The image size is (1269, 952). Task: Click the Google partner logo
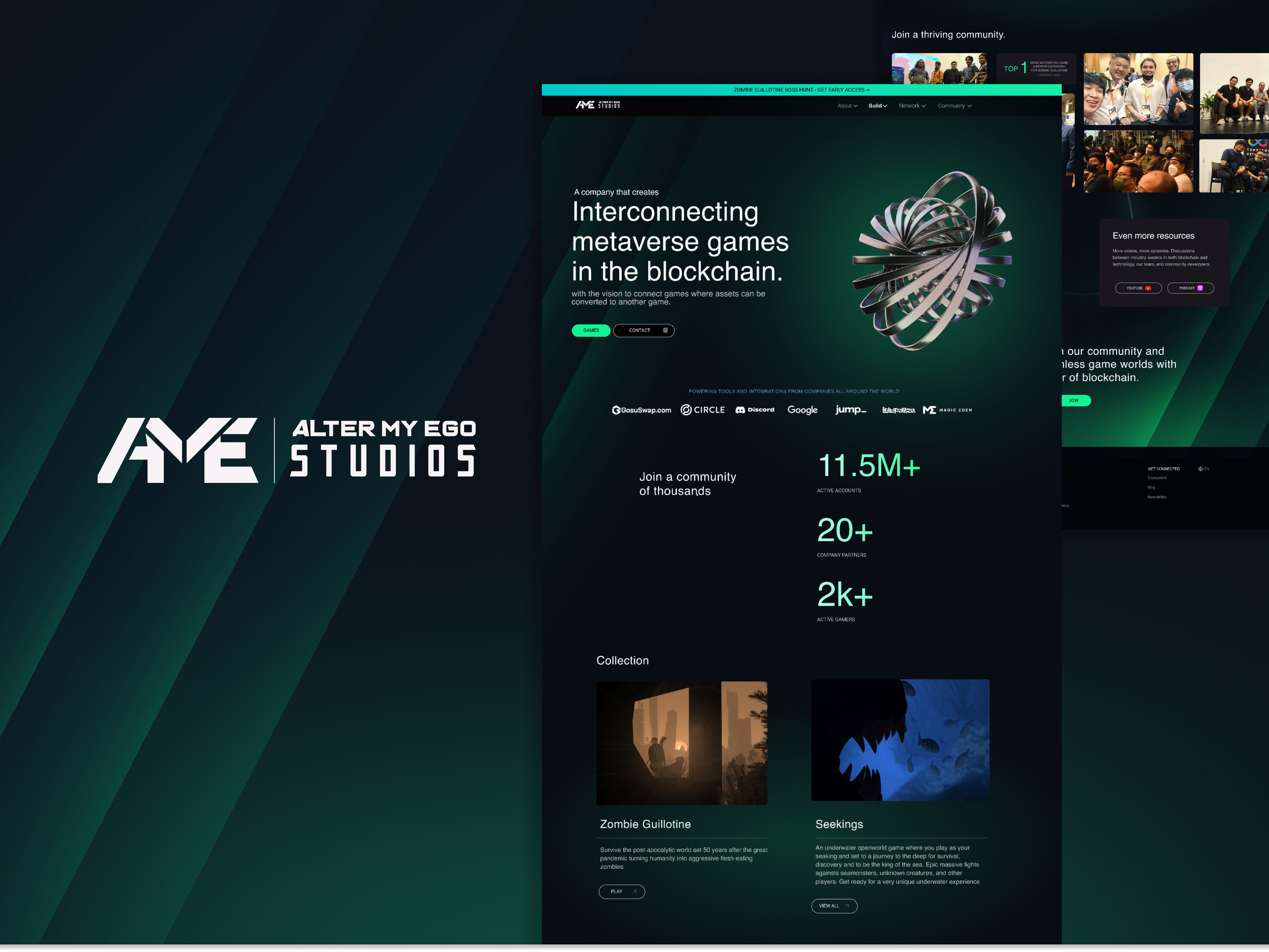(x=803, y=410)
